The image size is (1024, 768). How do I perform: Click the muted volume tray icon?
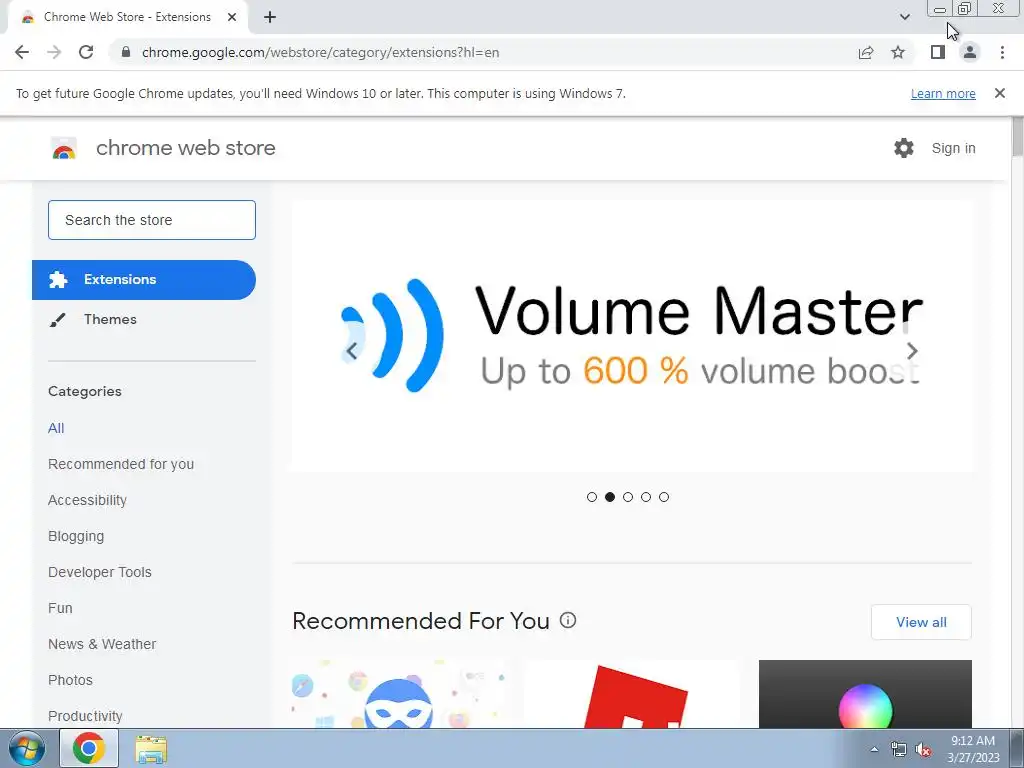[923, 749]
